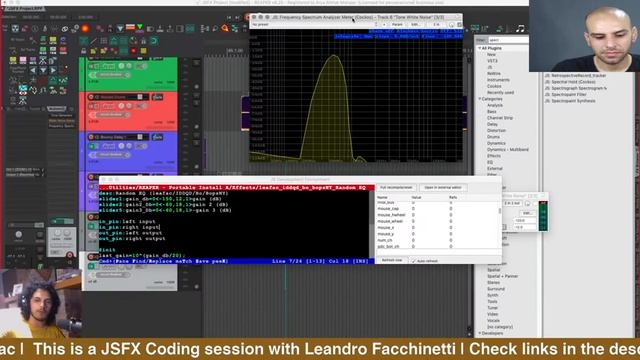Screen dimensions: 640x360
Task: Click the plugin browser filter field
Action: [508, 40]
